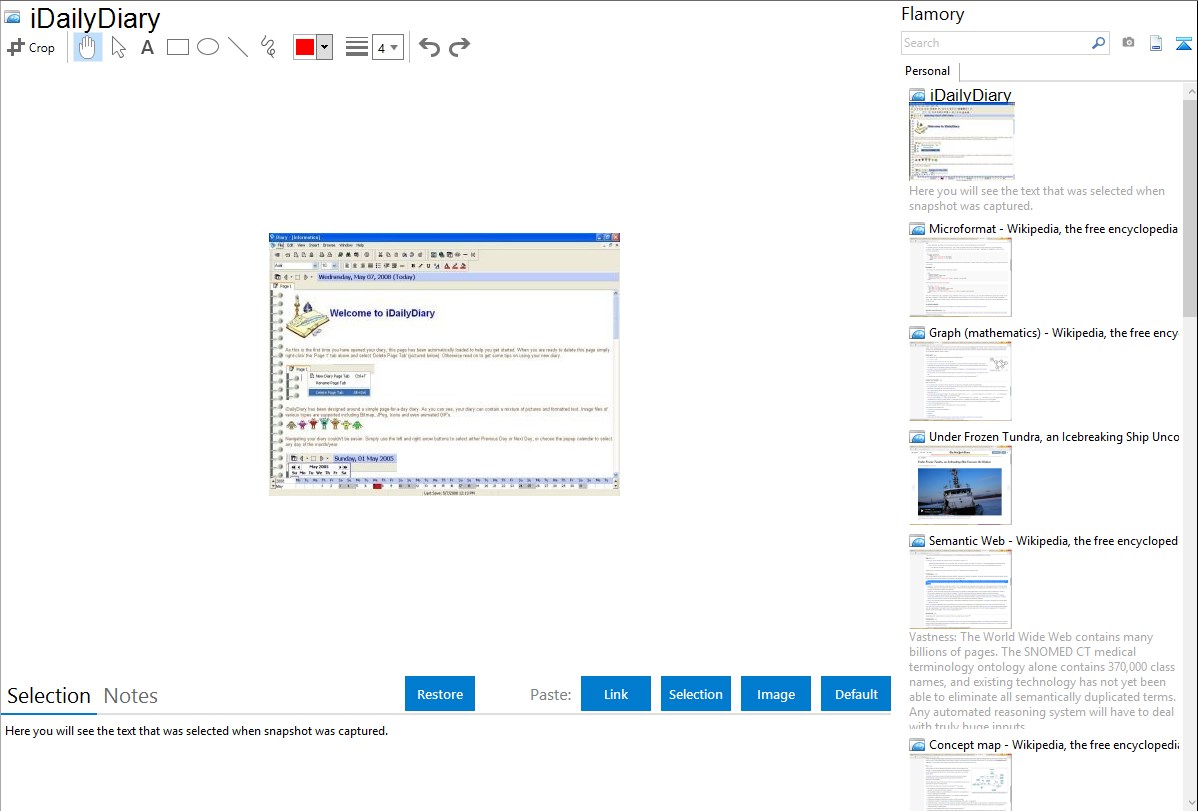Click the icon beside sidebar iDailyDiary title
1198x811 pixels.
(x=917, y=95)
